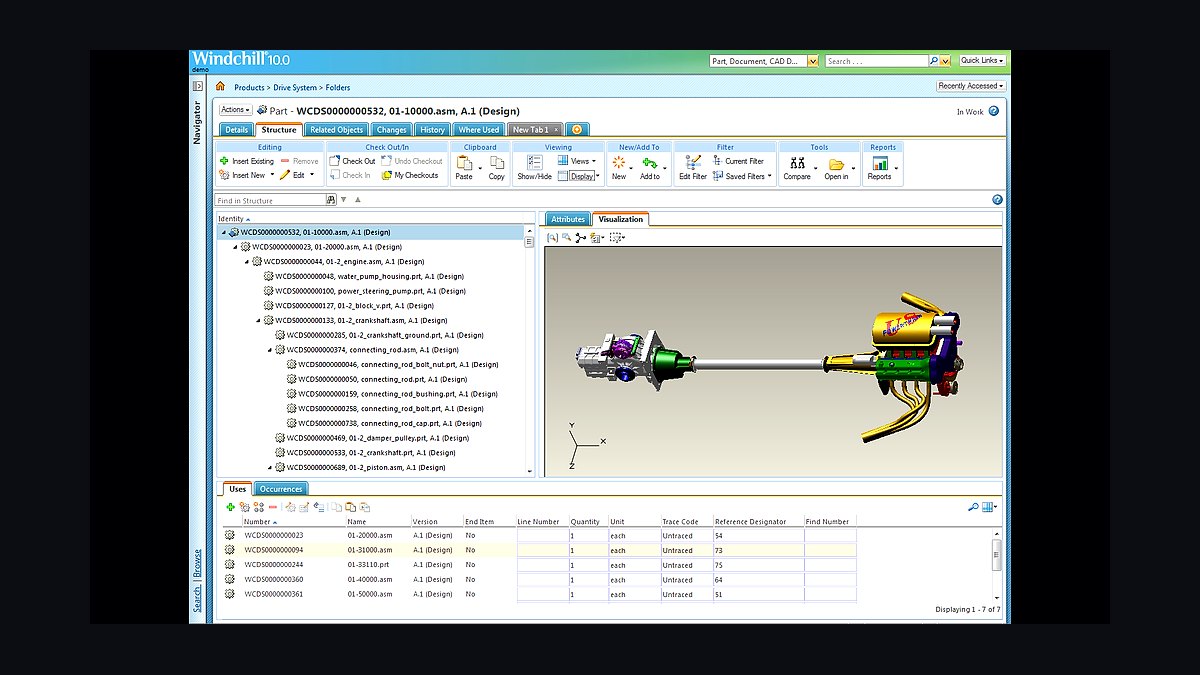
Task: Click the Drive System breadcrumb link
Action: pos(296,87)
